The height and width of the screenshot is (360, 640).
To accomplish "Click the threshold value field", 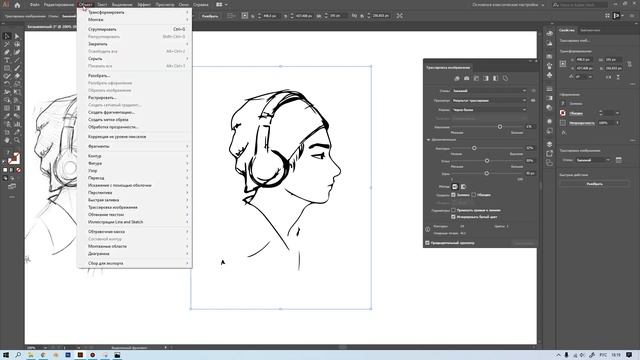I will (x=530, y=127).
